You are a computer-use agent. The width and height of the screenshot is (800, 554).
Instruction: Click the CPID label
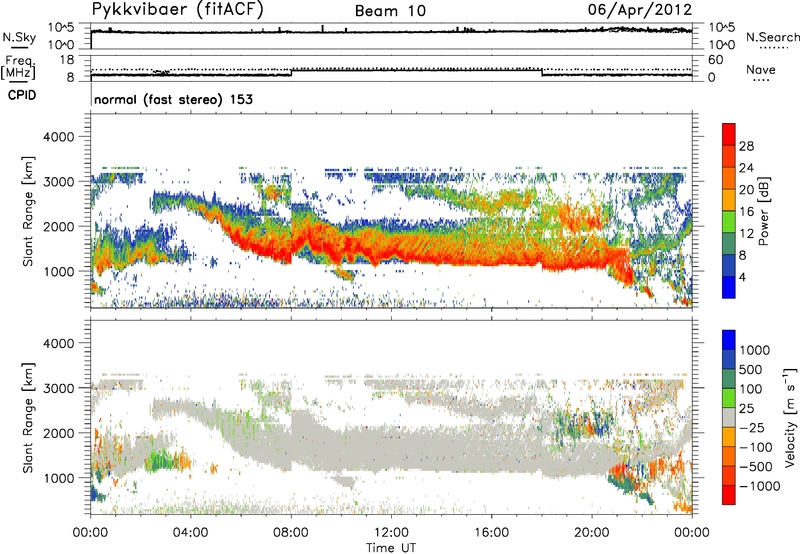point(22,95)
